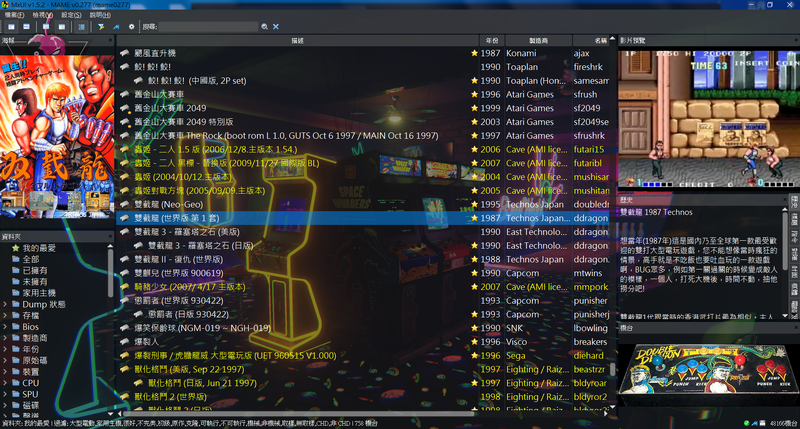Screen dimensions: 800x429
Task: Click game icon beside 爆裂人
Action: [x=124, y=342]
